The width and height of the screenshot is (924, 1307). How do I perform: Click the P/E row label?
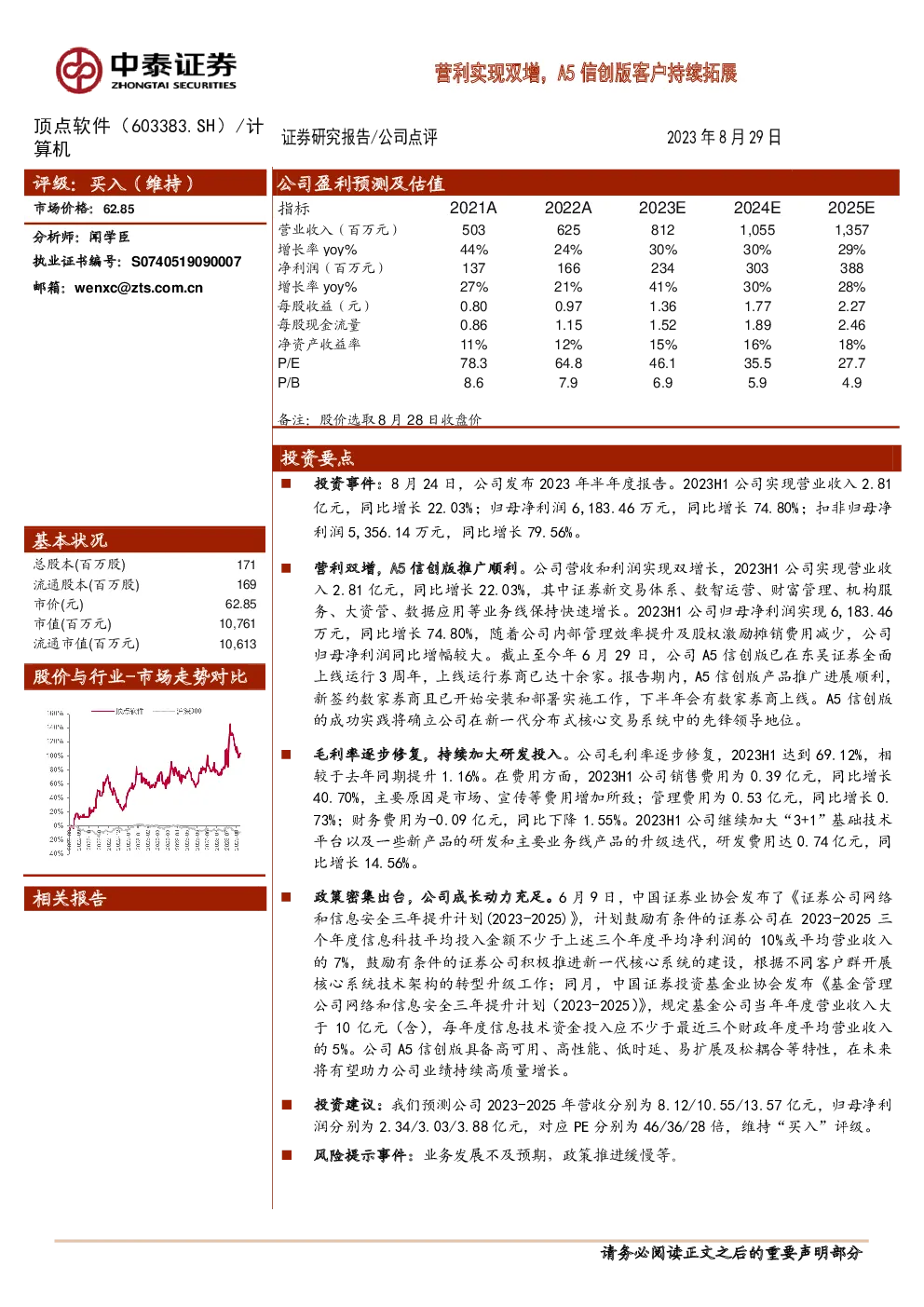tap(289, 363)
